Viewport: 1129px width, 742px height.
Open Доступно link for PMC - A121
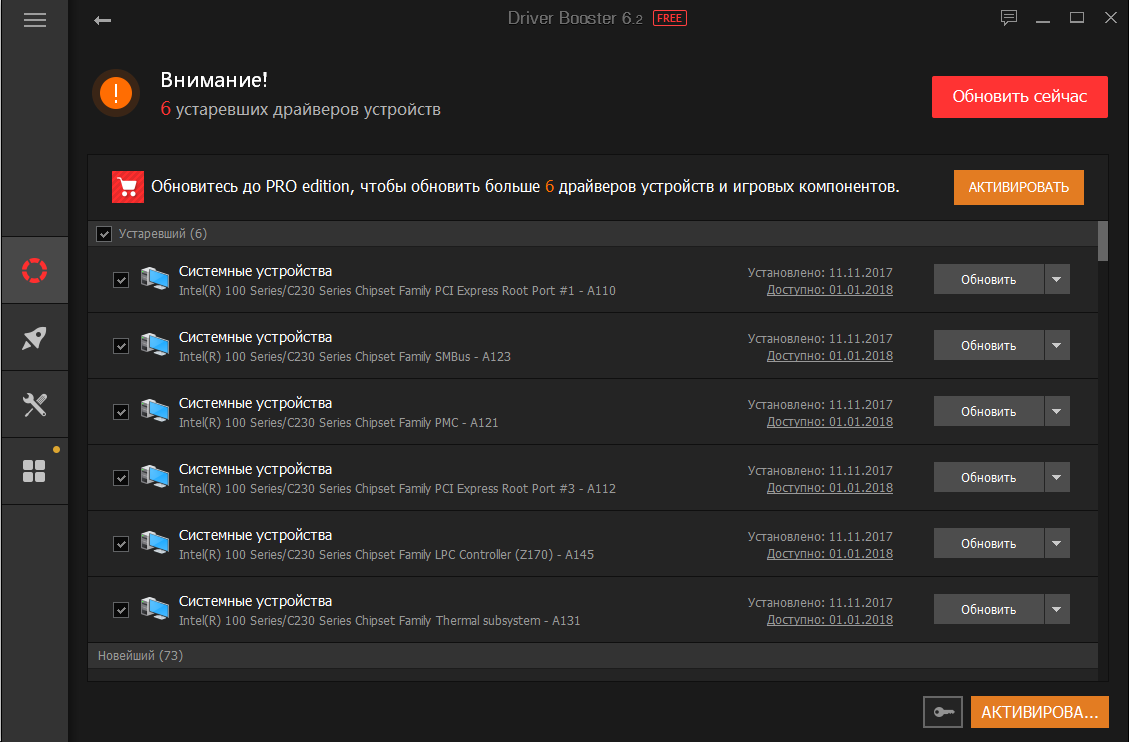click(x=829, y=422)
